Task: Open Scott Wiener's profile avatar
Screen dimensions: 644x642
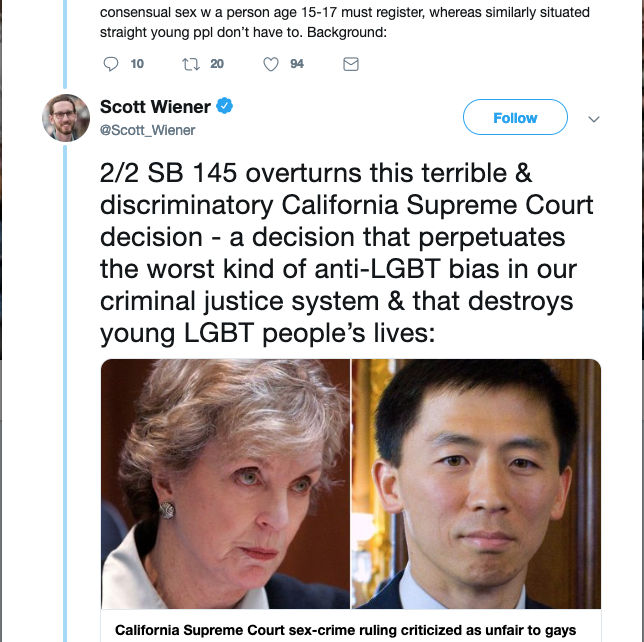Action: pyautogui.click(x=66, y=118)
